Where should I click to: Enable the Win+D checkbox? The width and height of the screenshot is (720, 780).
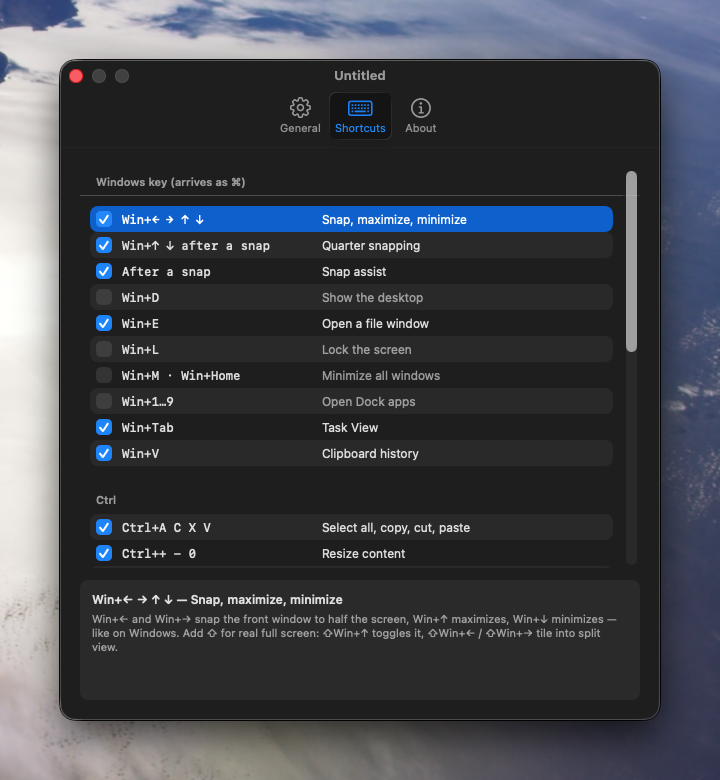point(104,297)
